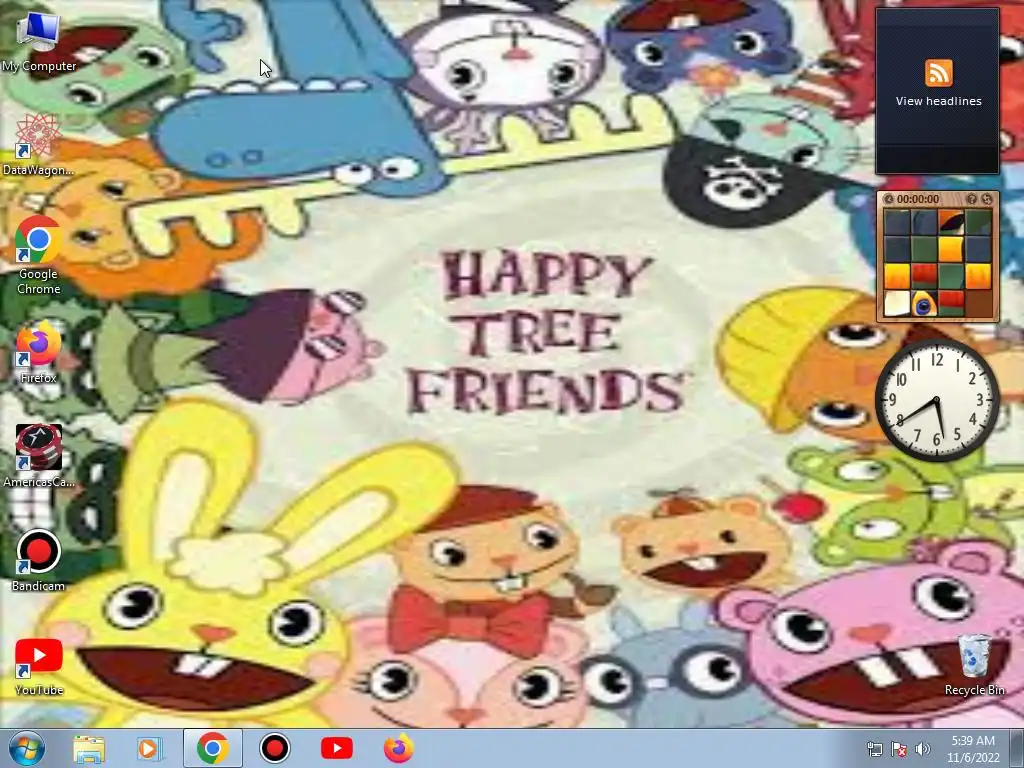
Task: Click the YouTube icon pinned in taskbar
Action: tap(337, 748)
